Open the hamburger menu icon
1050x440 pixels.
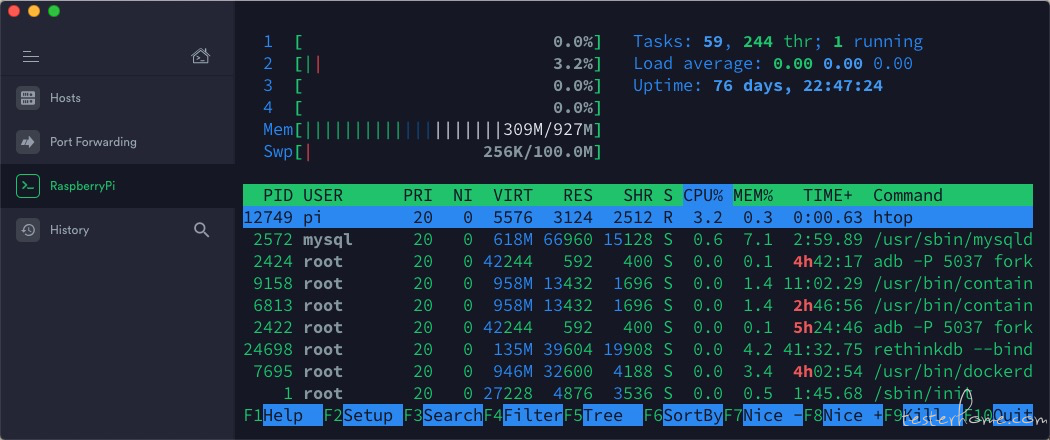coord(31,57)
